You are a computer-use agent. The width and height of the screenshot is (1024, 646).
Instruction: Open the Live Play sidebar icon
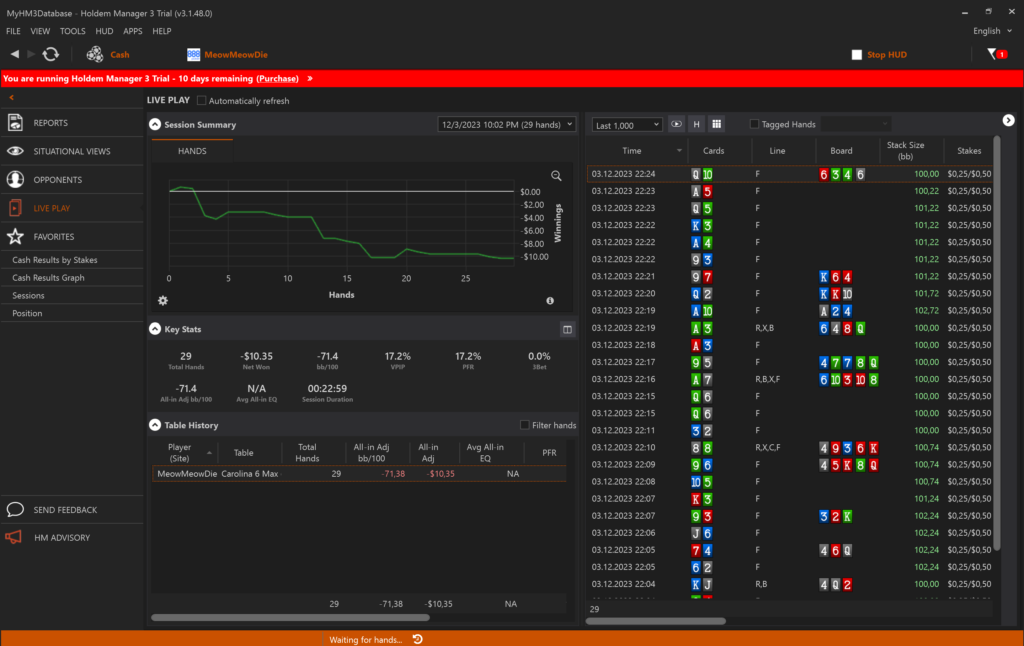tap(15, 208)
